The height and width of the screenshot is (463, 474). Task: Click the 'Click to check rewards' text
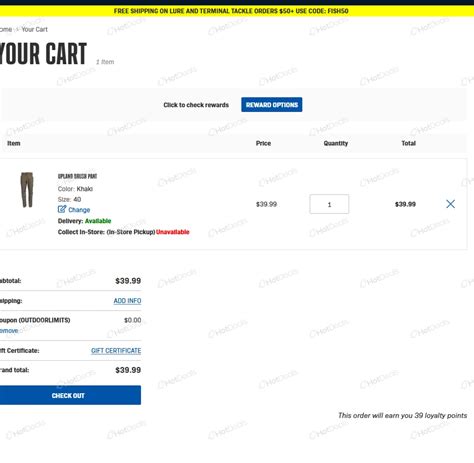coord(196,105)
